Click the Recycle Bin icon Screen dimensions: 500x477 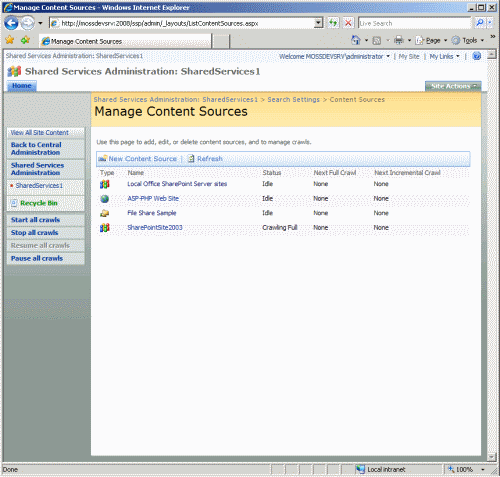[14, 203]
